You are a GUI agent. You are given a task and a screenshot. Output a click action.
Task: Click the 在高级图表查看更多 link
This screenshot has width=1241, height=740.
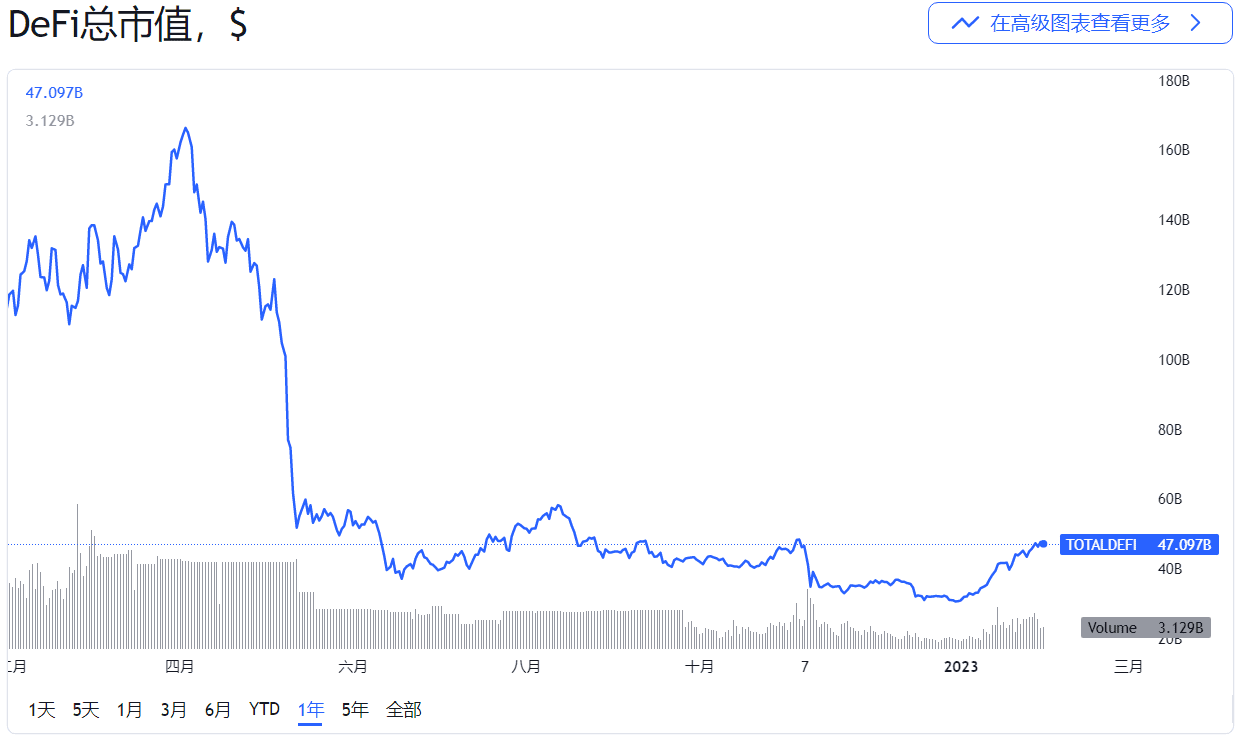1080,22
